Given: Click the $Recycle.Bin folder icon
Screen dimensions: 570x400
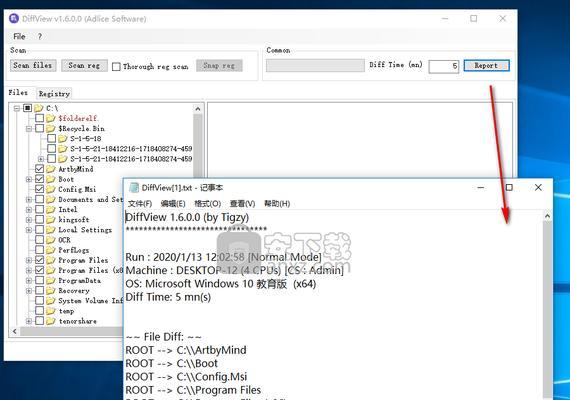Looking at the screenshot, I should tap(51, 128).
